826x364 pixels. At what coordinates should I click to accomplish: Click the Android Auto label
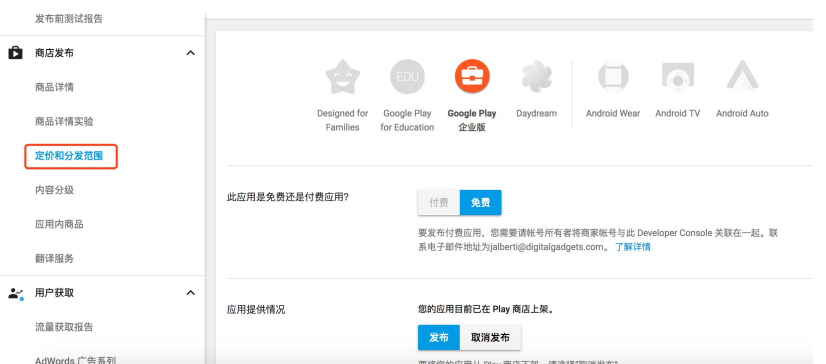tap(742, 113)
